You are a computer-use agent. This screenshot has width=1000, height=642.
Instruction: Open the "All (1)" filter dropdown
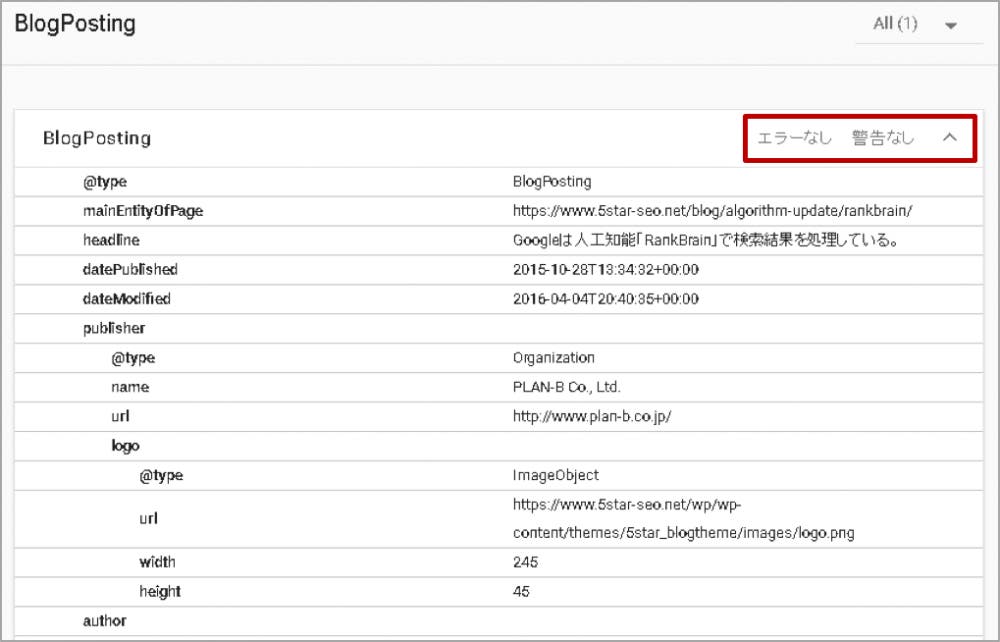917,25
